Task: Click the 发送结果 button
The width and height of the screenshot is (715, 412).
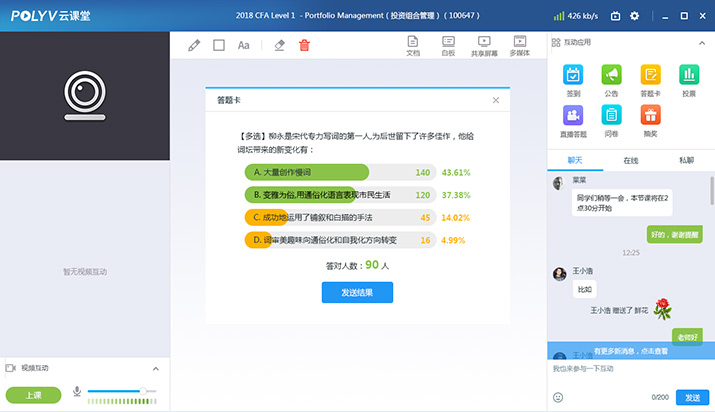Action: [x=357, y=292]
